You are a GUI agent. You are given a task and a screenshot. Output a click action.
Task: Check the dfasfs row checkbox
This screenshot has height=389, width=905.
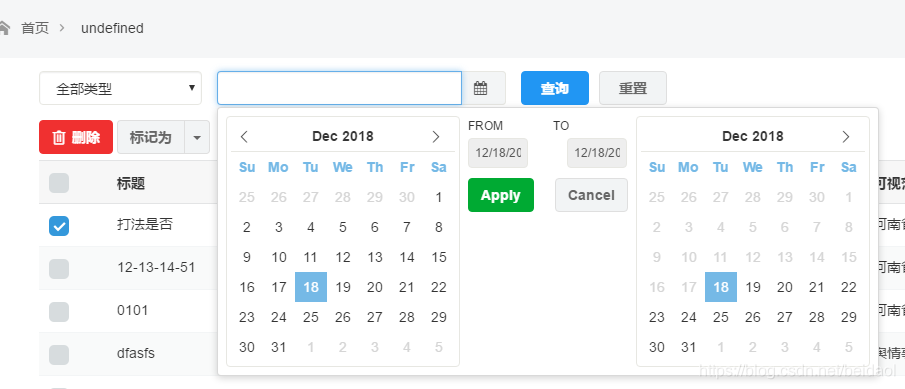(x=59, y=354)
